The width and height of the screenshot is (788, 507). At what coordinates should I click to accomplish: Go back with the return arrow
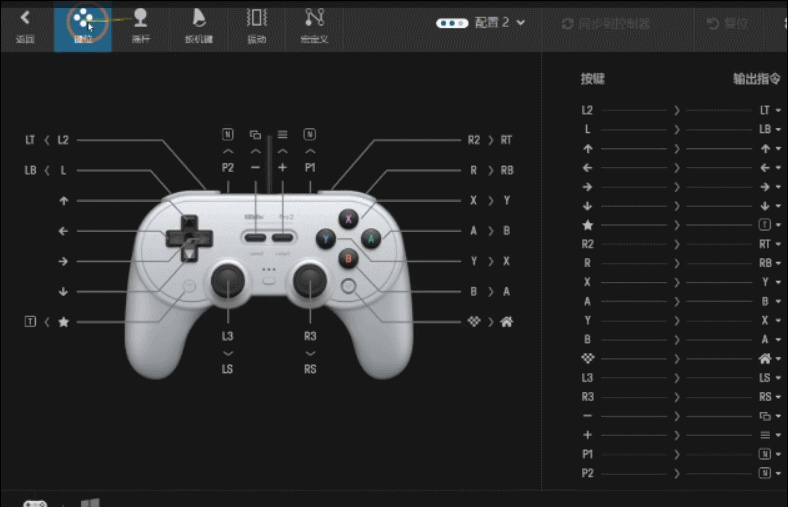click(x=25, y=27)
